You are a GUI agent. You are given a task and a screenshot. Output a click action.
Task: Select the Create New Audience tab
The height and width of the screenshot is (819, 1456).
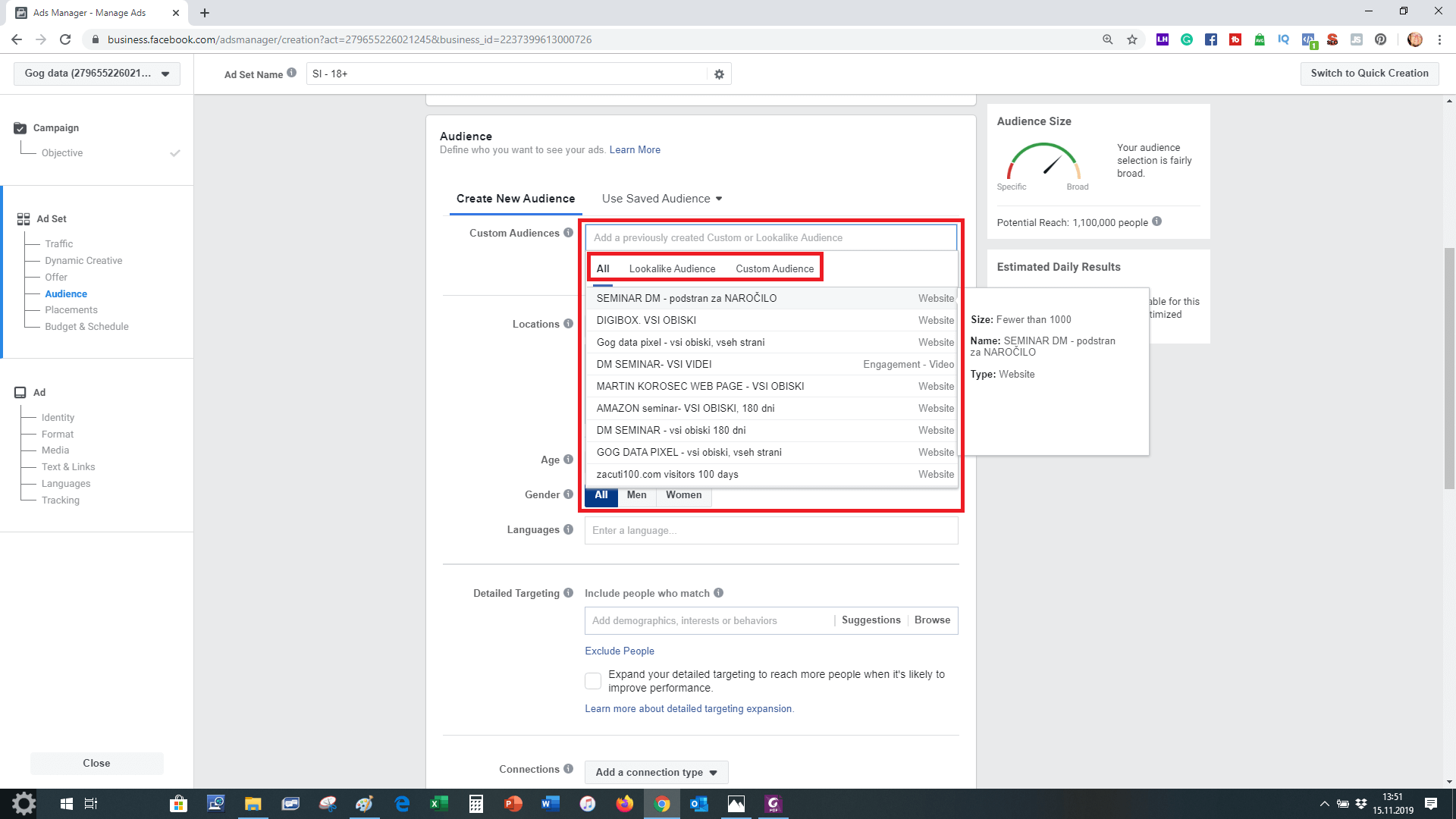click(516, 199)
